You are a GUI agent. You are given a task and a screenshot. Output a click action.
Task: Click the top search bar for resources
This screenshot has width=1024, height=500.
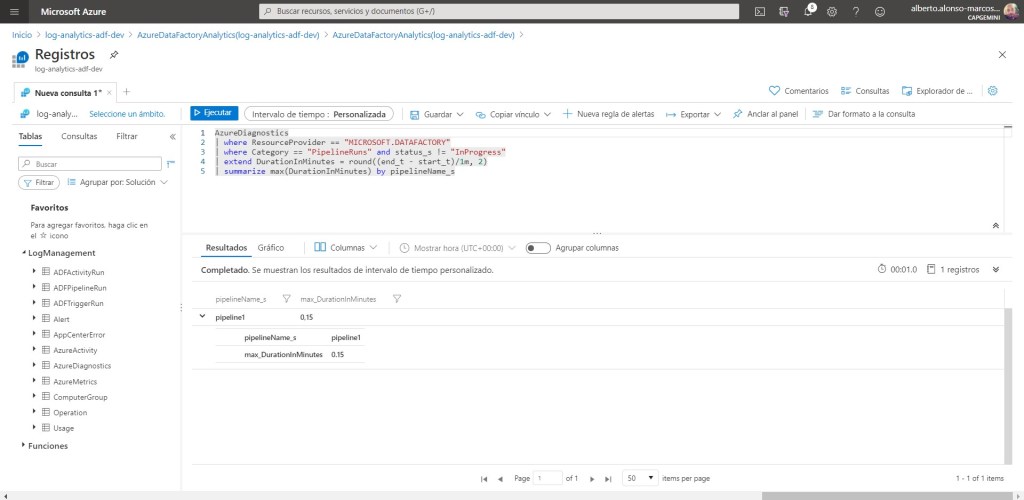tap(500, 11)
